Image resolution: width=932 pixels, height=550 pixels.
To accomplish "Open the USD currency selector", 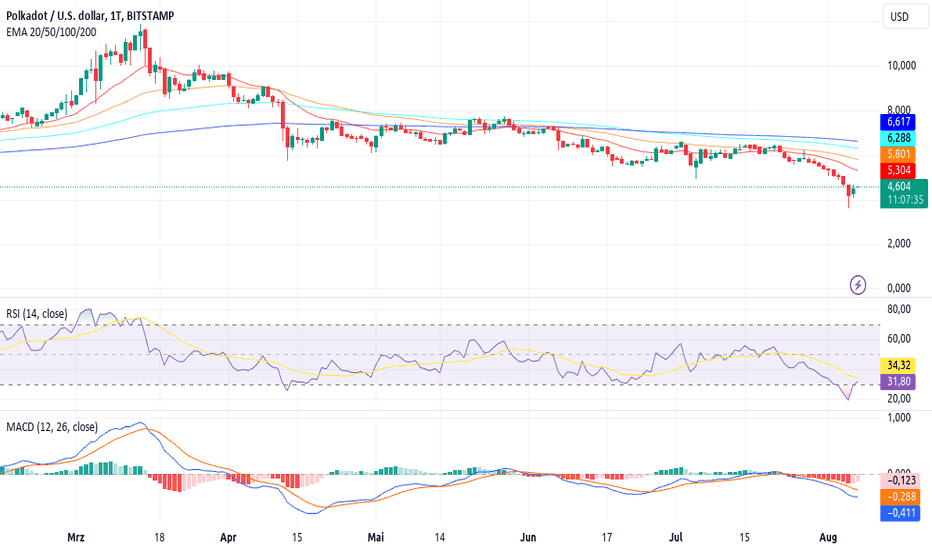I will pyautogui.click(x=906, y=17).
